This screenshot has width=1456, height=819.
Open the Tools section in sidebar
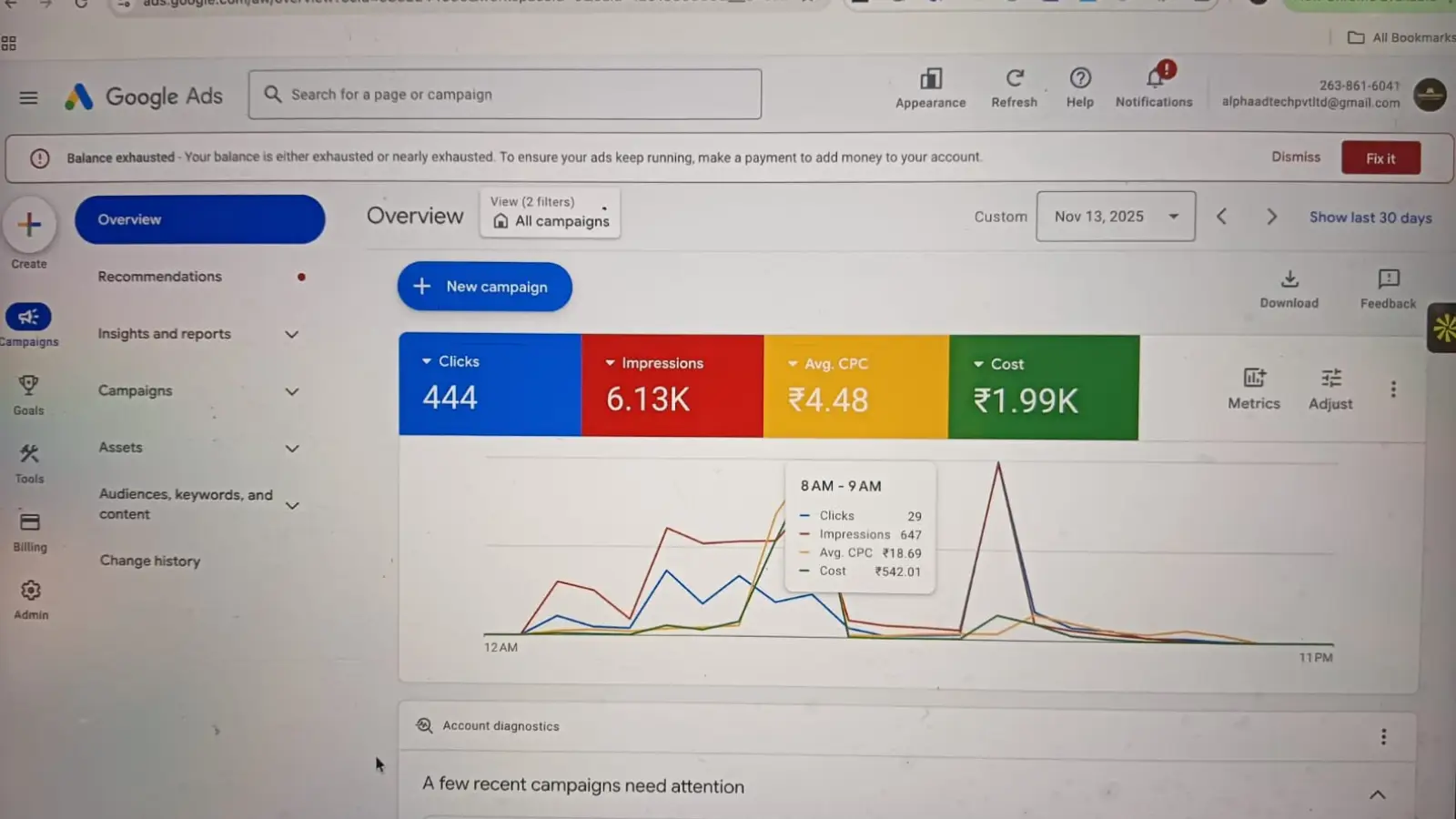pos(29,454)
